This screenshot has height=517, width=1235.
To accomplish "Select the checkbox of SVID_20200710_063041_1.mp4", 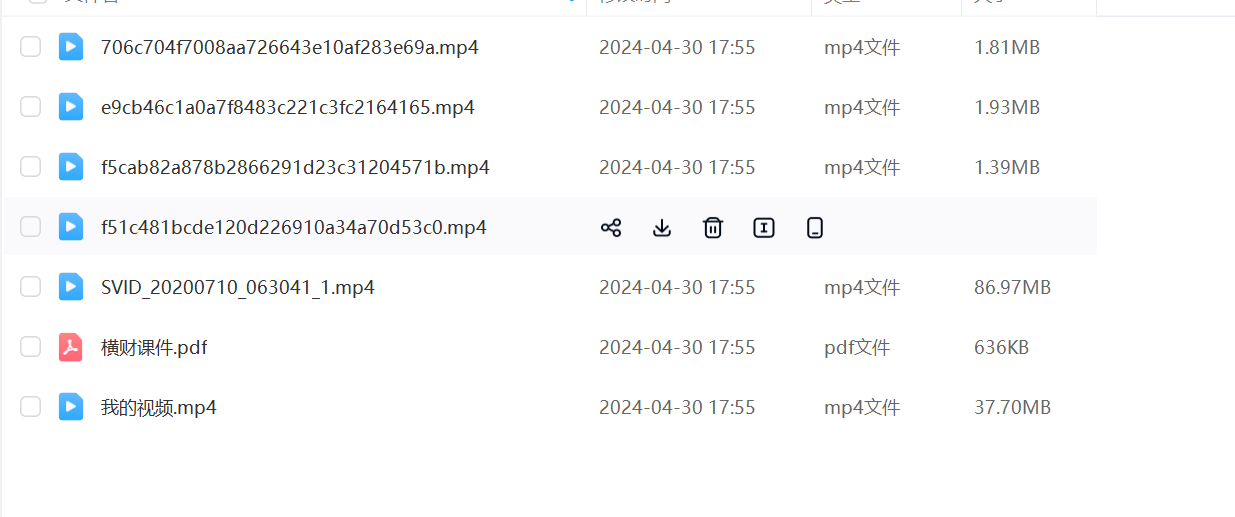I will (31, 287).
